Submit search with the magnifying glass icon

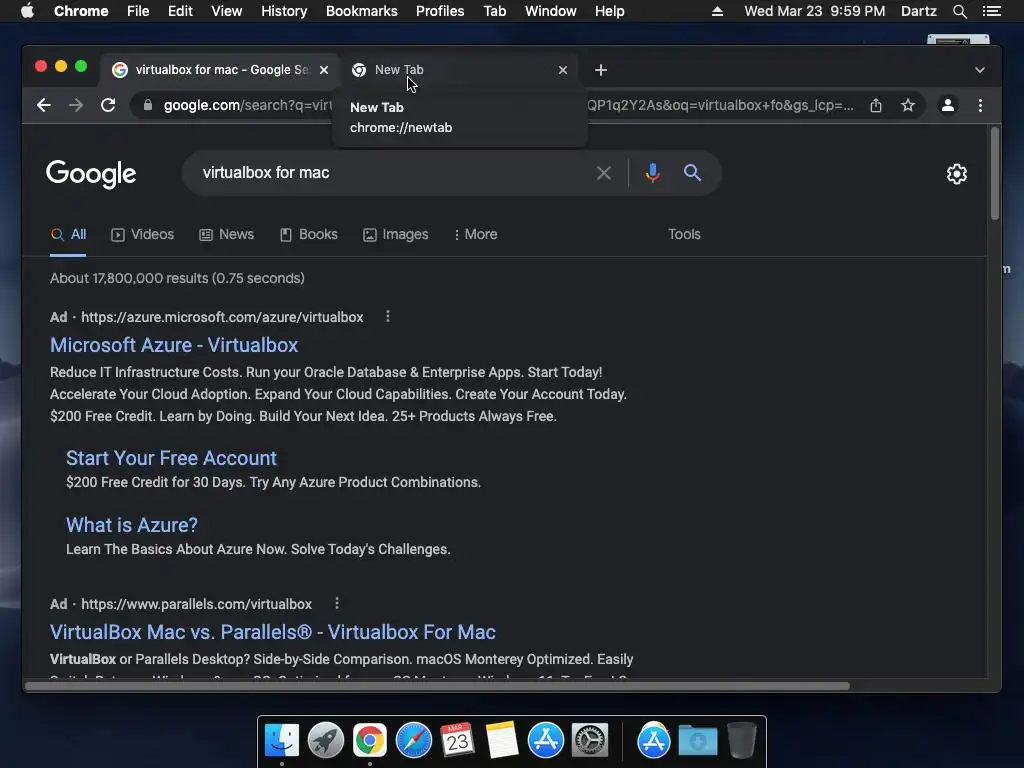pos(692,173)
